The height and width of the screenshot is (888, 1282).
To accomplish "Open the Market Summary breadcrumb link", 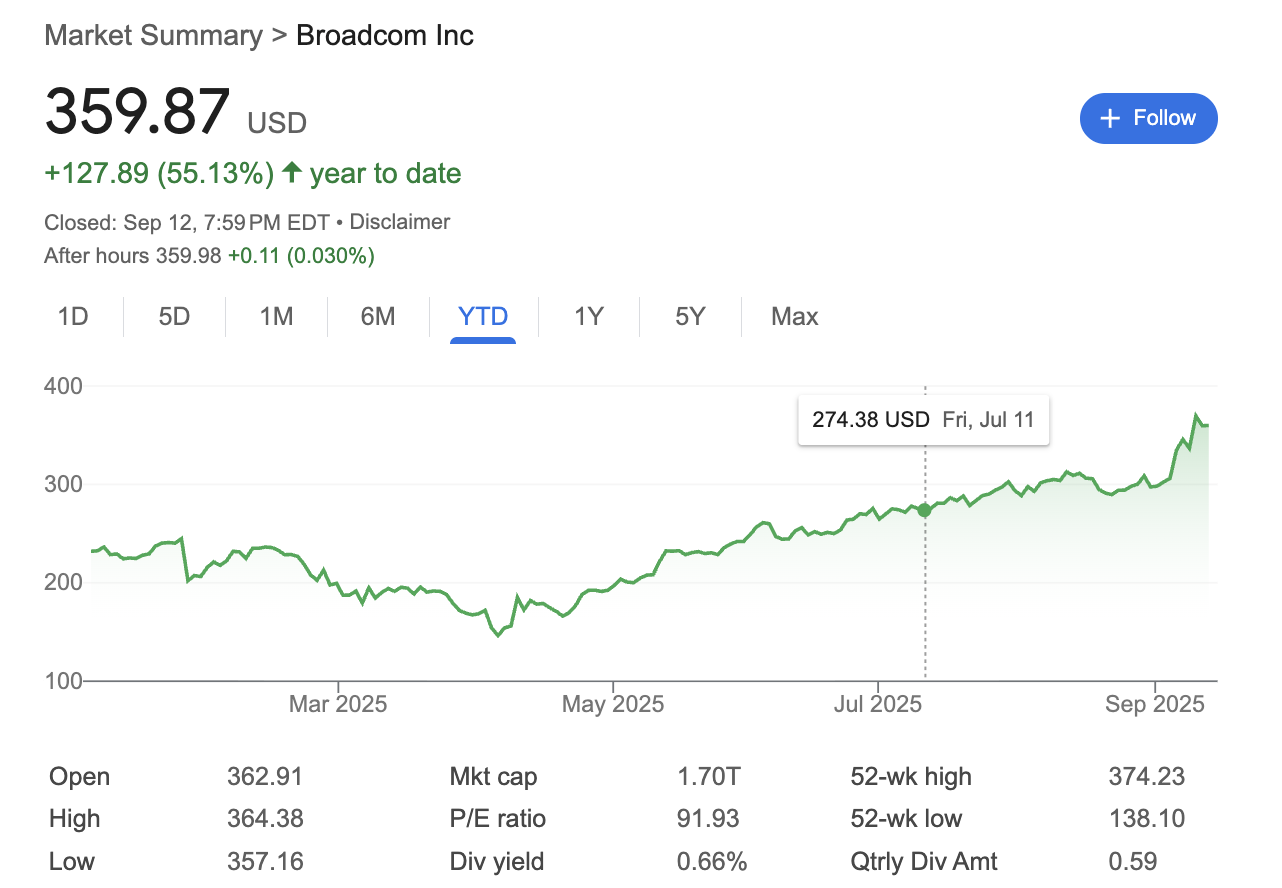I will coord(153,36).
